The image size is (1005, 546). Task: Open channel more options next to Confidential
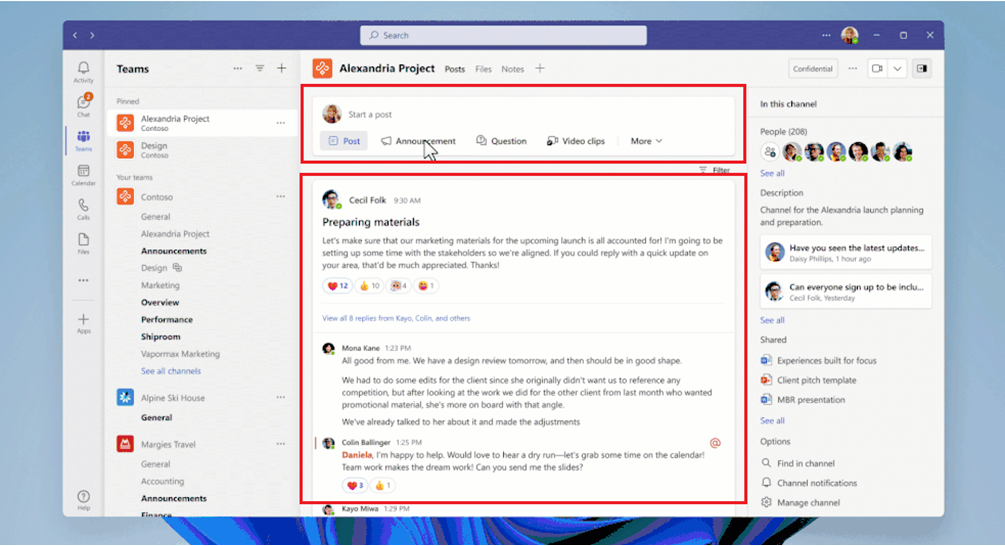coord(852,69)
